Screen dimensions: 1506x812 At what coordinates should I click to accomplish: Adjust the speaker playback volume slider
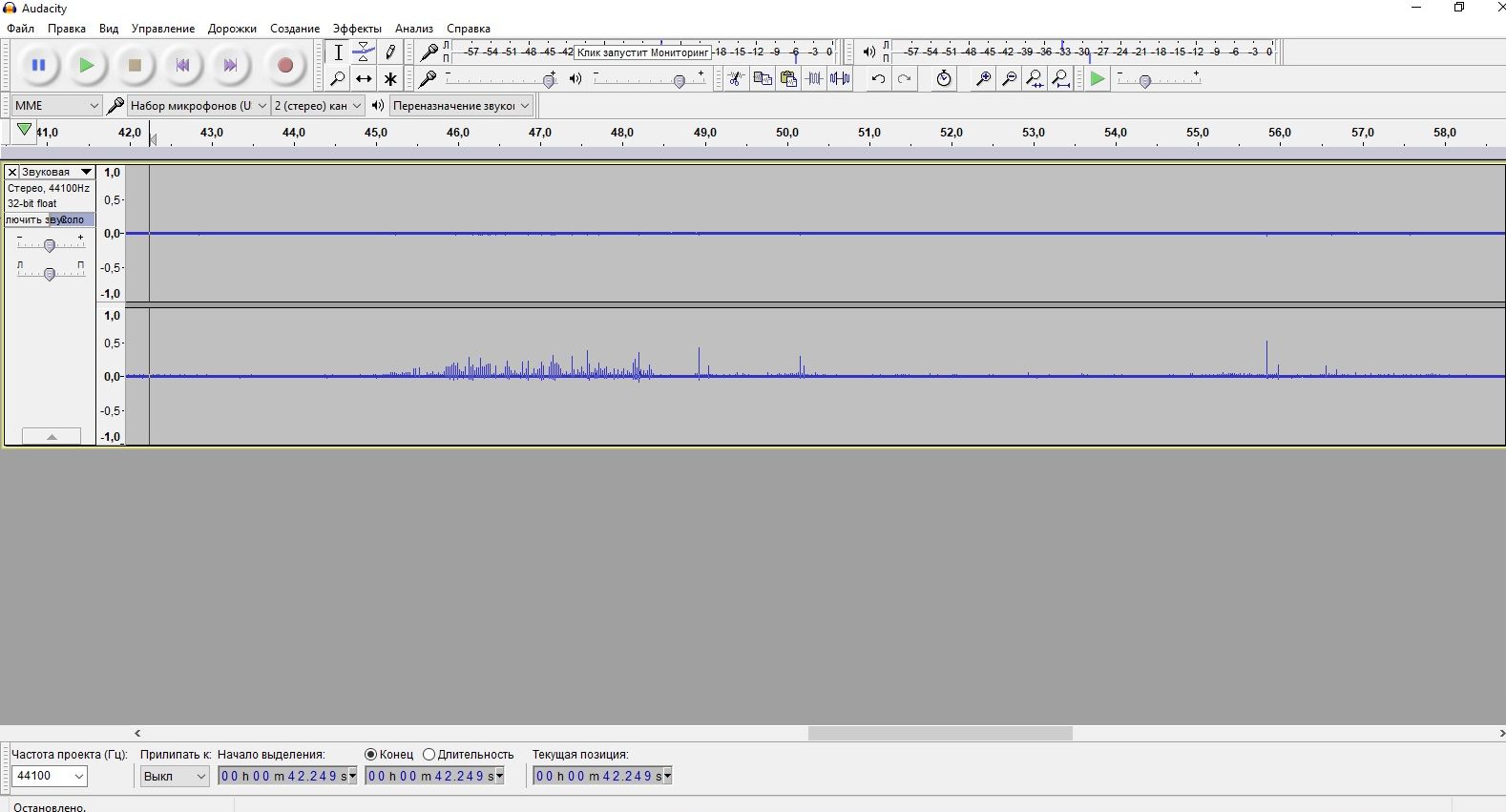pos(648,78)
